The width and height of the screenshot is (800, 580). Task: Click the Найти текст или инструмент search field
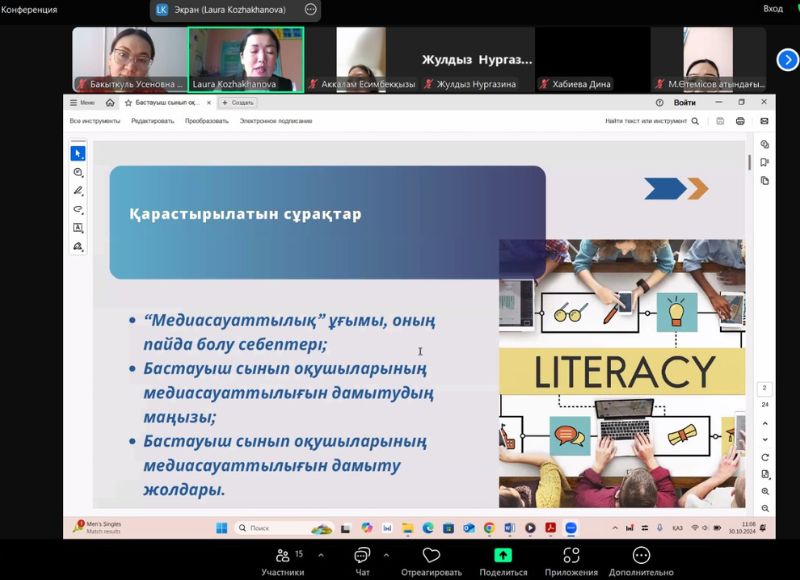tap(650, 121)
